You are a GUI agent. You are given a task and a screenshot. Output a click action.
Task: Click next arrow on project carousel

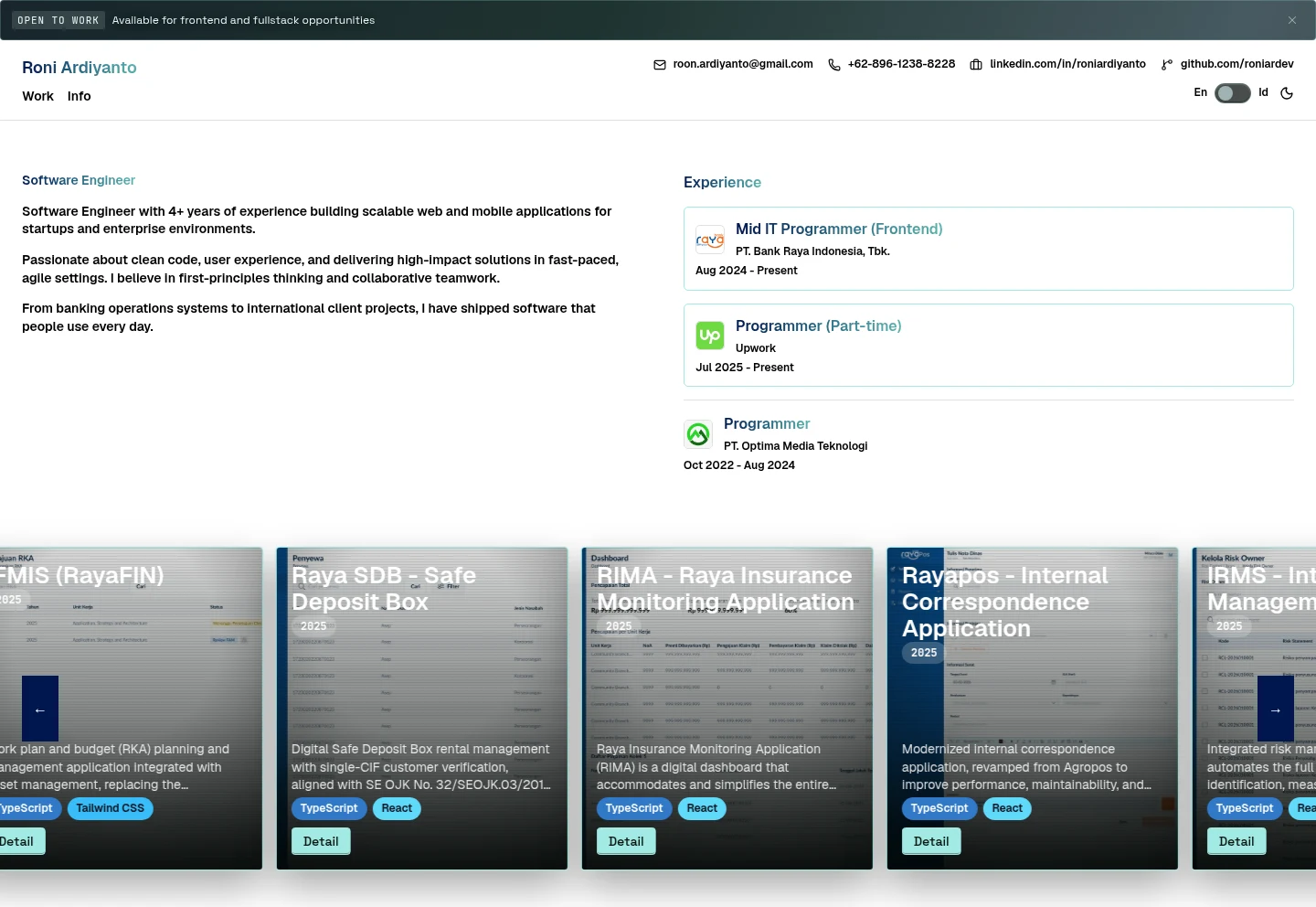(x=1276, y=709)
